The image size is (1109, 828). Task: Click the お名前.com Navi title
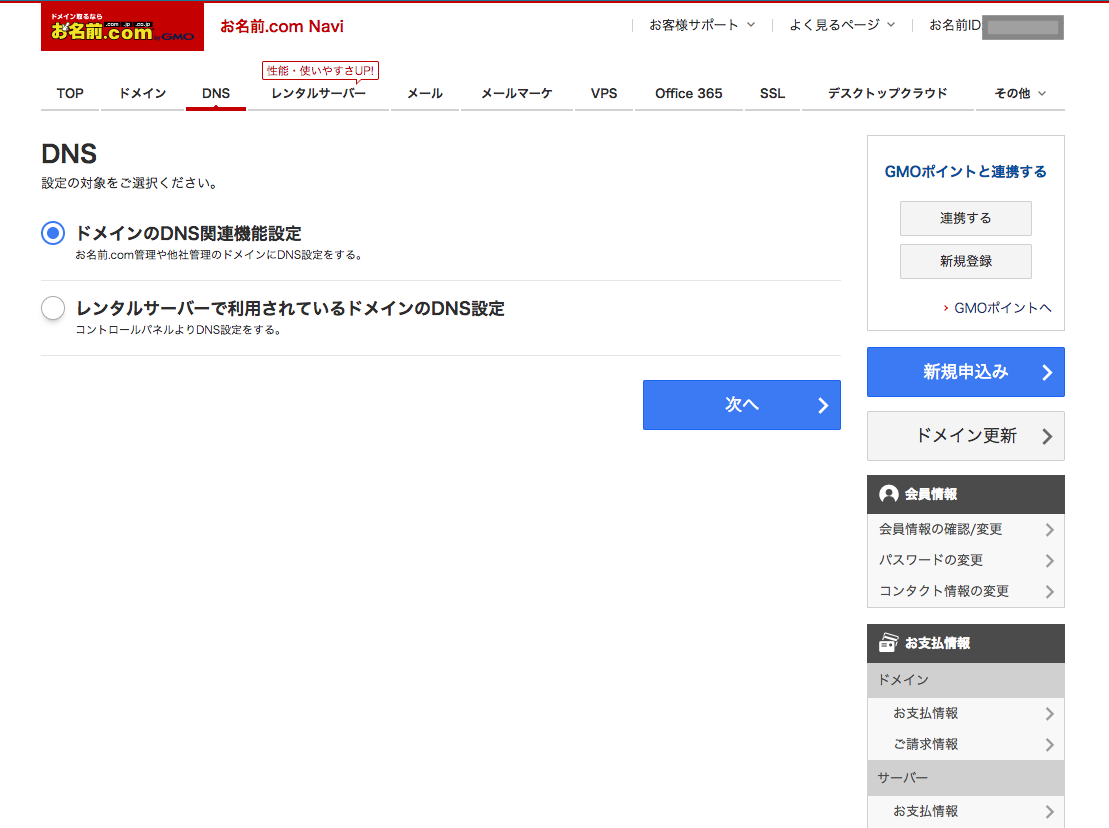(x=281, y=26)
